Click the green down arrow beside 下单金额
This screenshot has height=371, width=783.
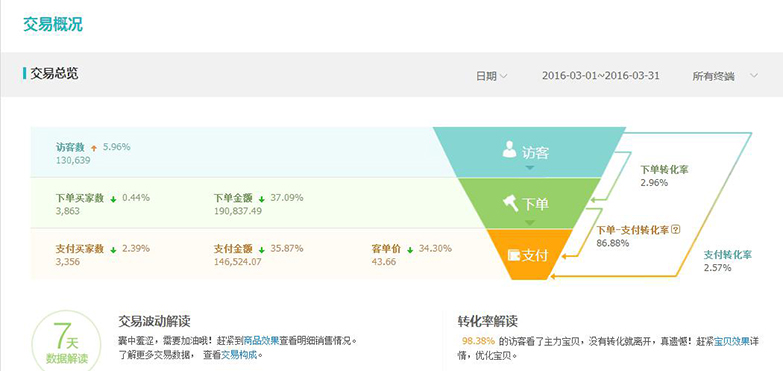262,199
